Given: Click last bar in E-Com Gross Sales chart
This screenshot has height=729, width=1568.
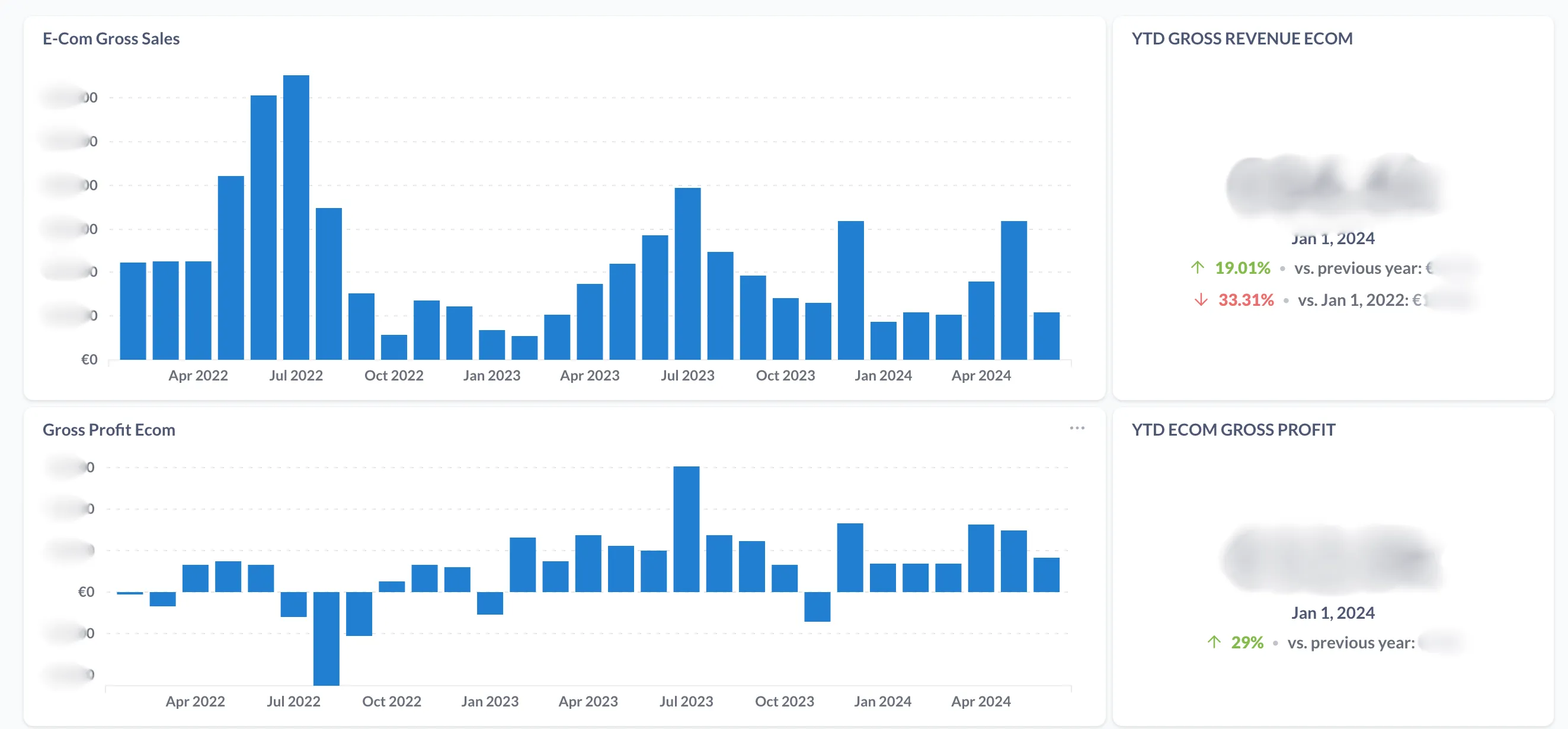Looking at the screenshot, I should [1047, 335].
